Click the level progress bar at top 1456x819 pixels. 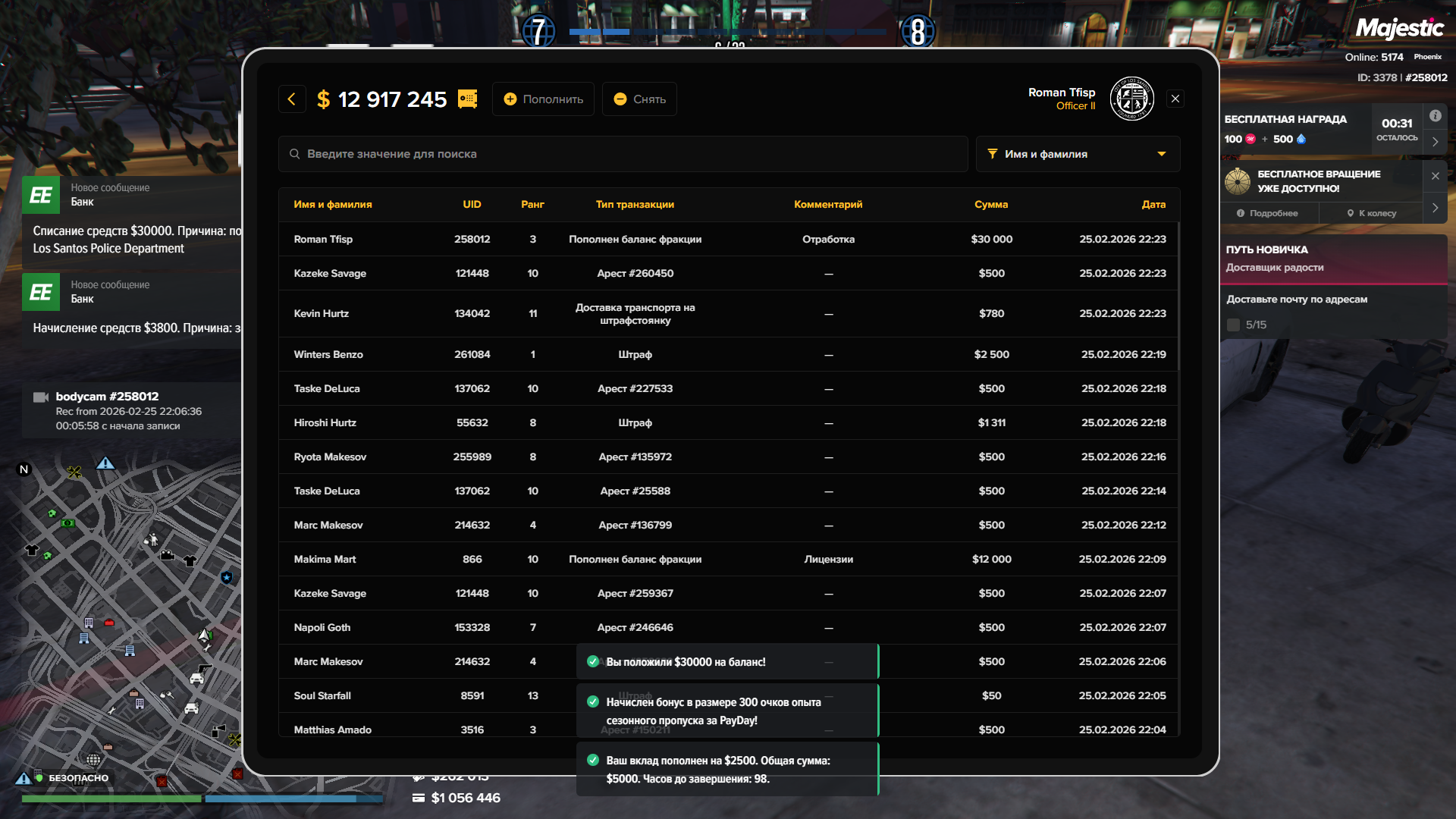[726, 32]
